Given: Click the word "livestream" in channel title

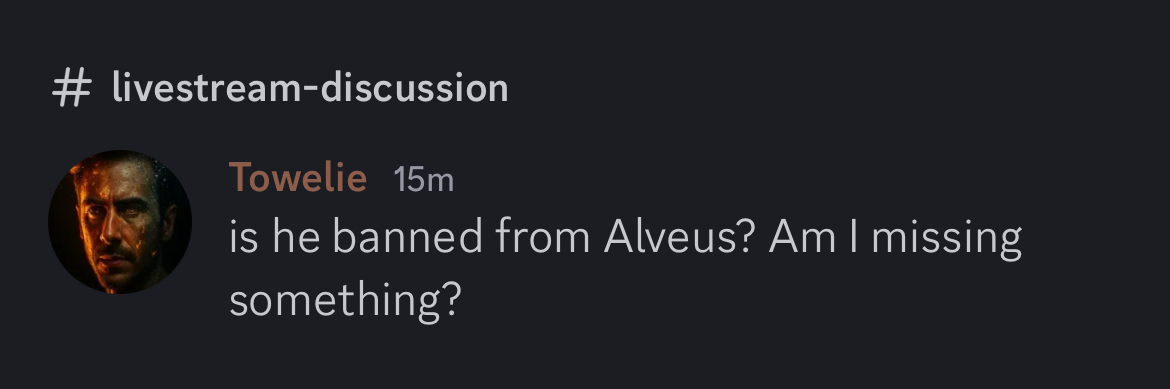Looking at the screenshot, I should [207, 88].
